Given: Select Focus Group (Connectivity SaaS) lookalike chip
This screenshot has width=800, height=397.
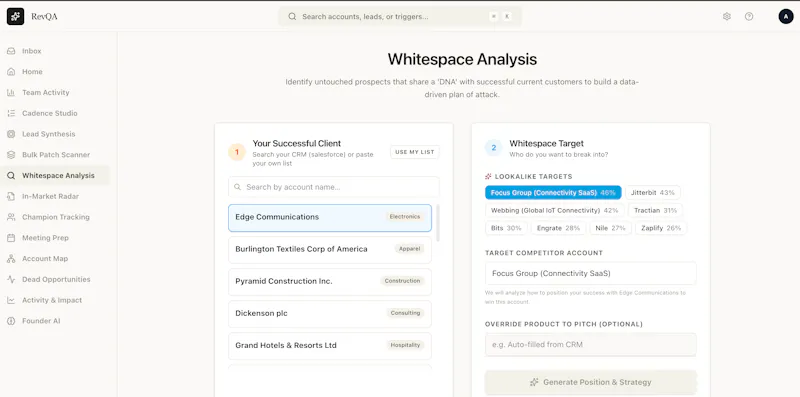Looking at the screenshot, I should click(x=553, y=192).
